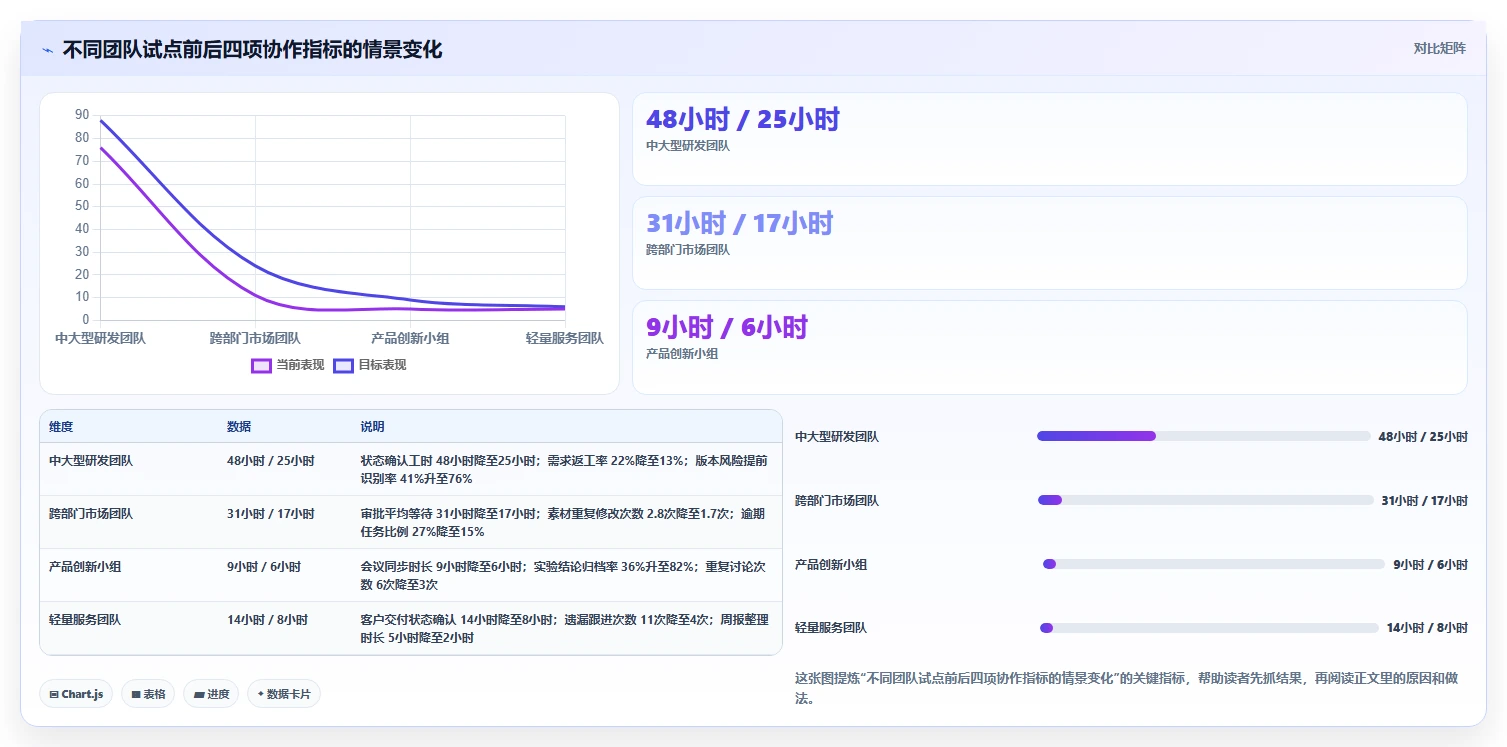1507x747 pixels.
Task: Click chart axis label 产品创新小组
Action: [x=410, y=339]
